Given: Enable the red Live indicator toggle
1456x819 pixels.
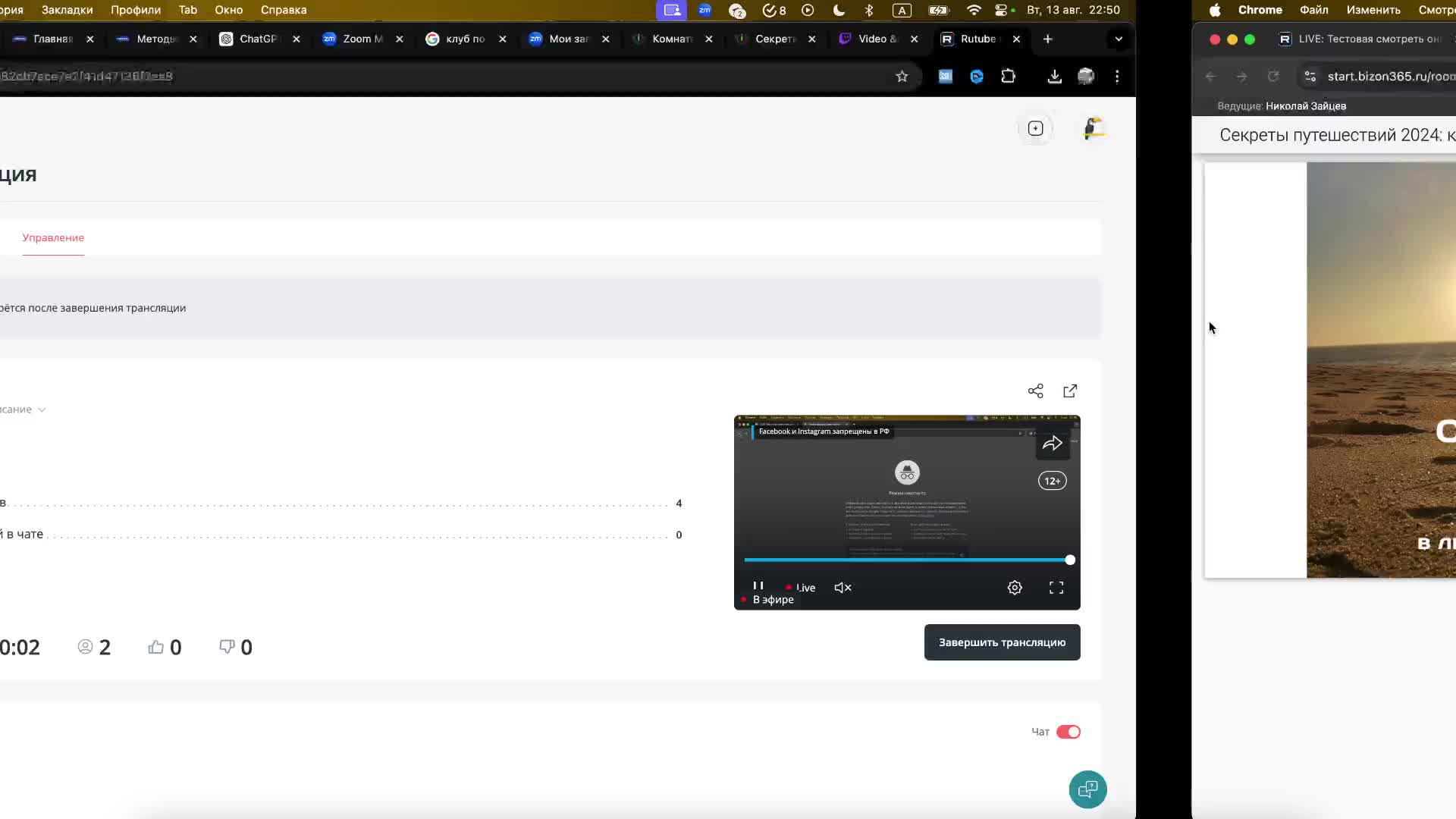Looking at the screenshot, I should (x=788, y=586).
